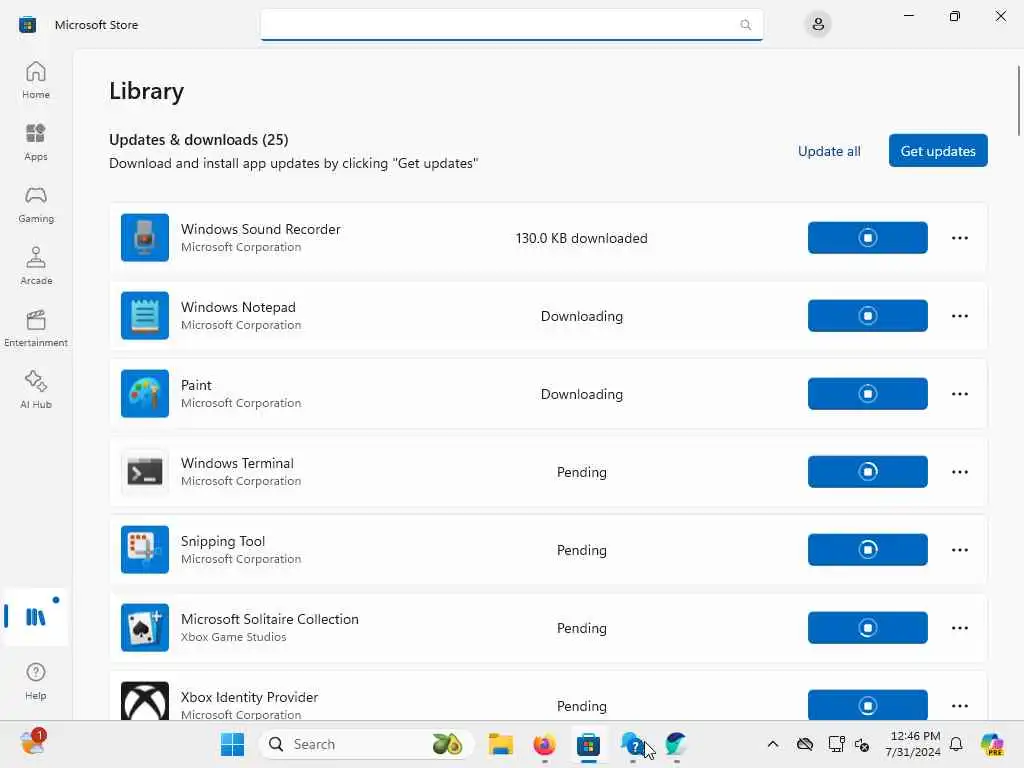Cancel the pending Snipping Tool update

(x=867, y=550)
